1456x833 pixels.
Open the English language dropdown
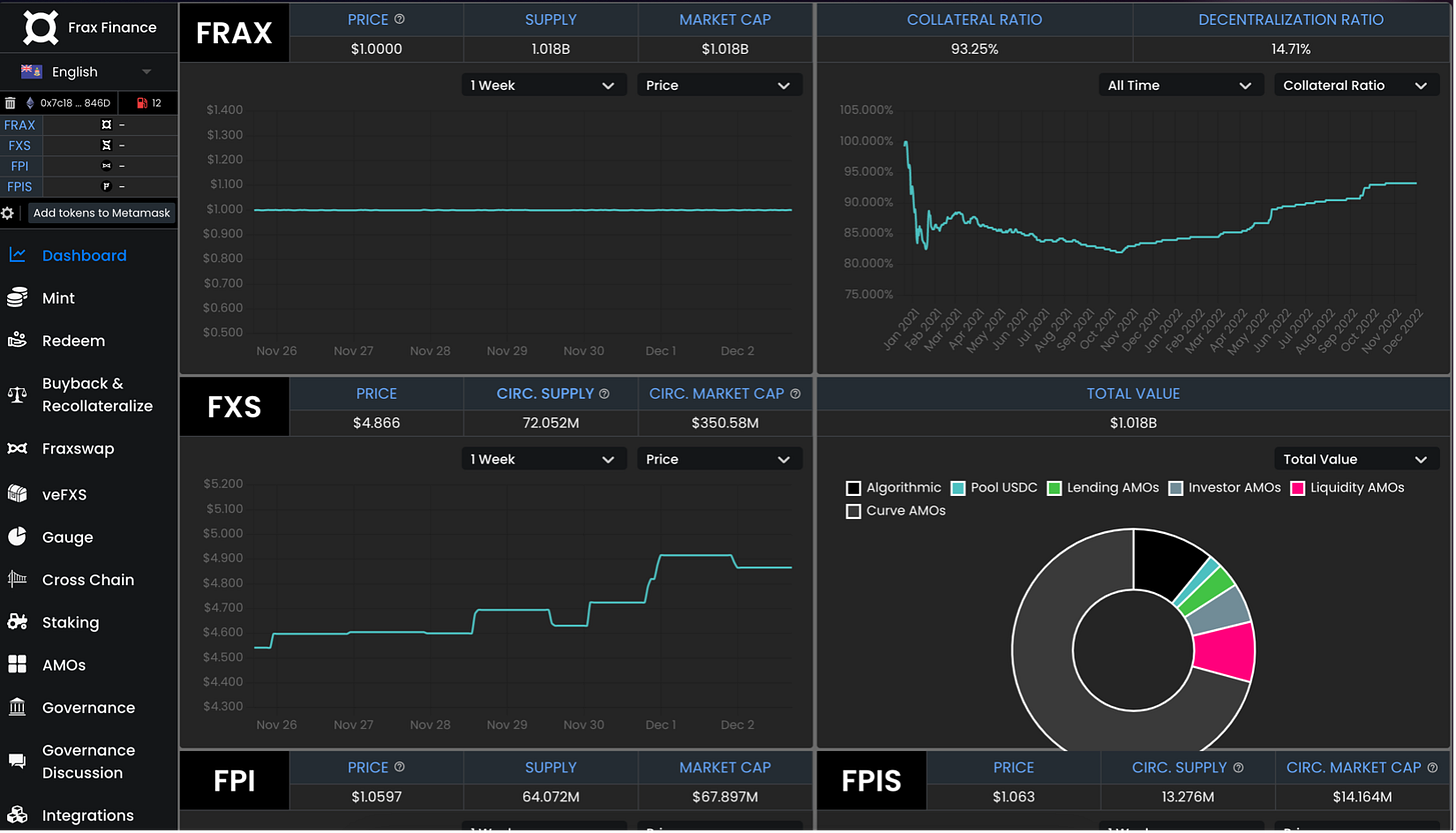pos(89,72)
